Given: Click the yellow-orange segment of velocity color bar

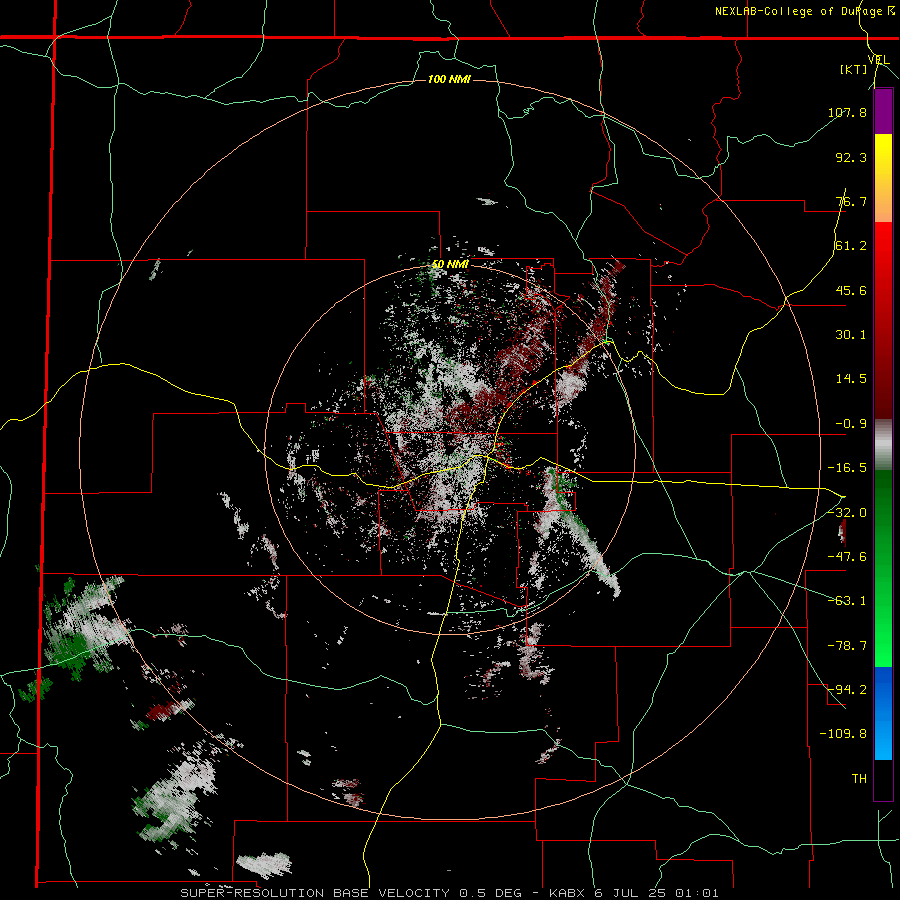Looking at the screenshot, I should [883, 178].
